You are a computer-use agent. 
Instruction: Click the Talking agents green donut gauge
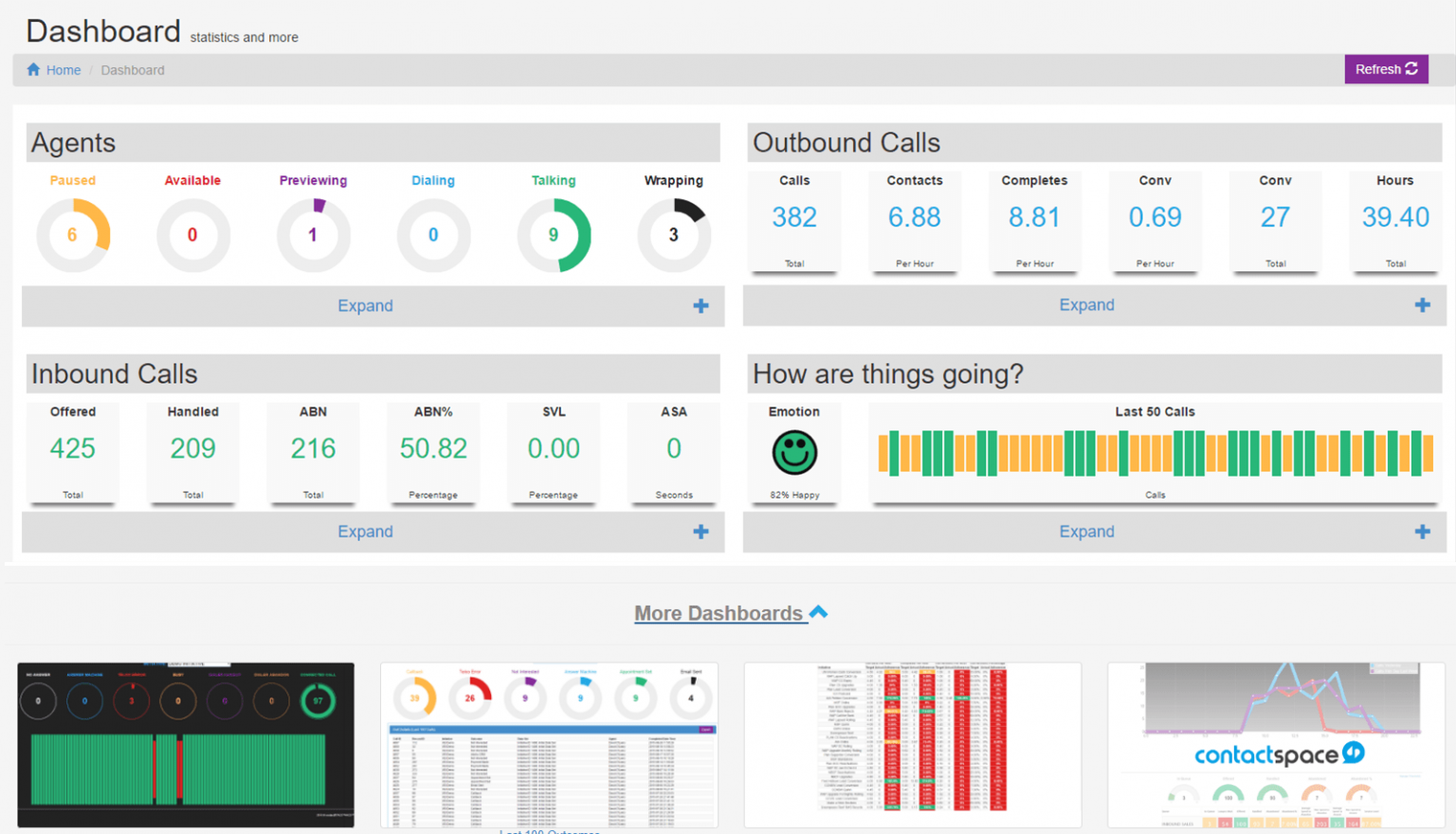click(554, 235)
